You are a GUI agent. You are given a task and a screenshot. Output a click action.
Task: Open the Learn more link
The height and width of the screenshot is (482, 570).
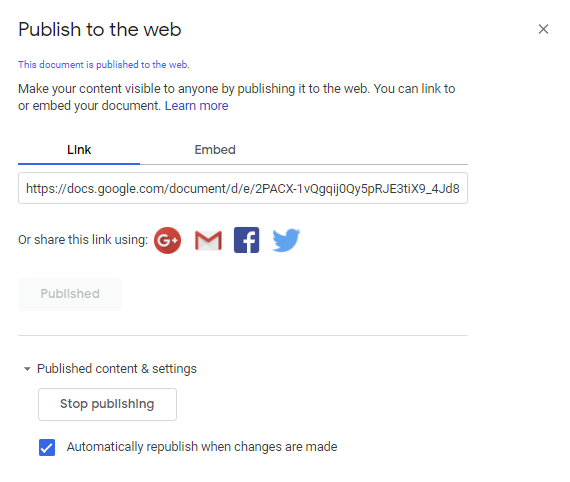point(196,106)
